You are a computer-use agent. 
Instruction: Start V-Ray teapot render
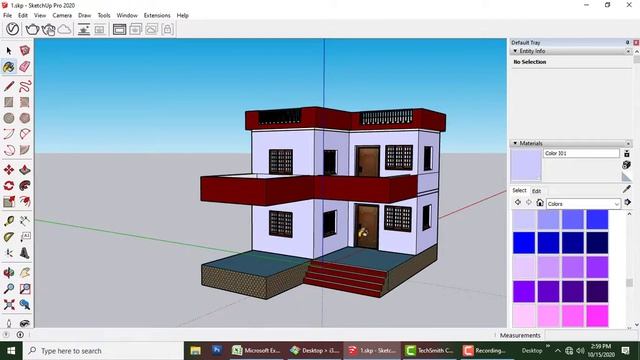(32, 29)
